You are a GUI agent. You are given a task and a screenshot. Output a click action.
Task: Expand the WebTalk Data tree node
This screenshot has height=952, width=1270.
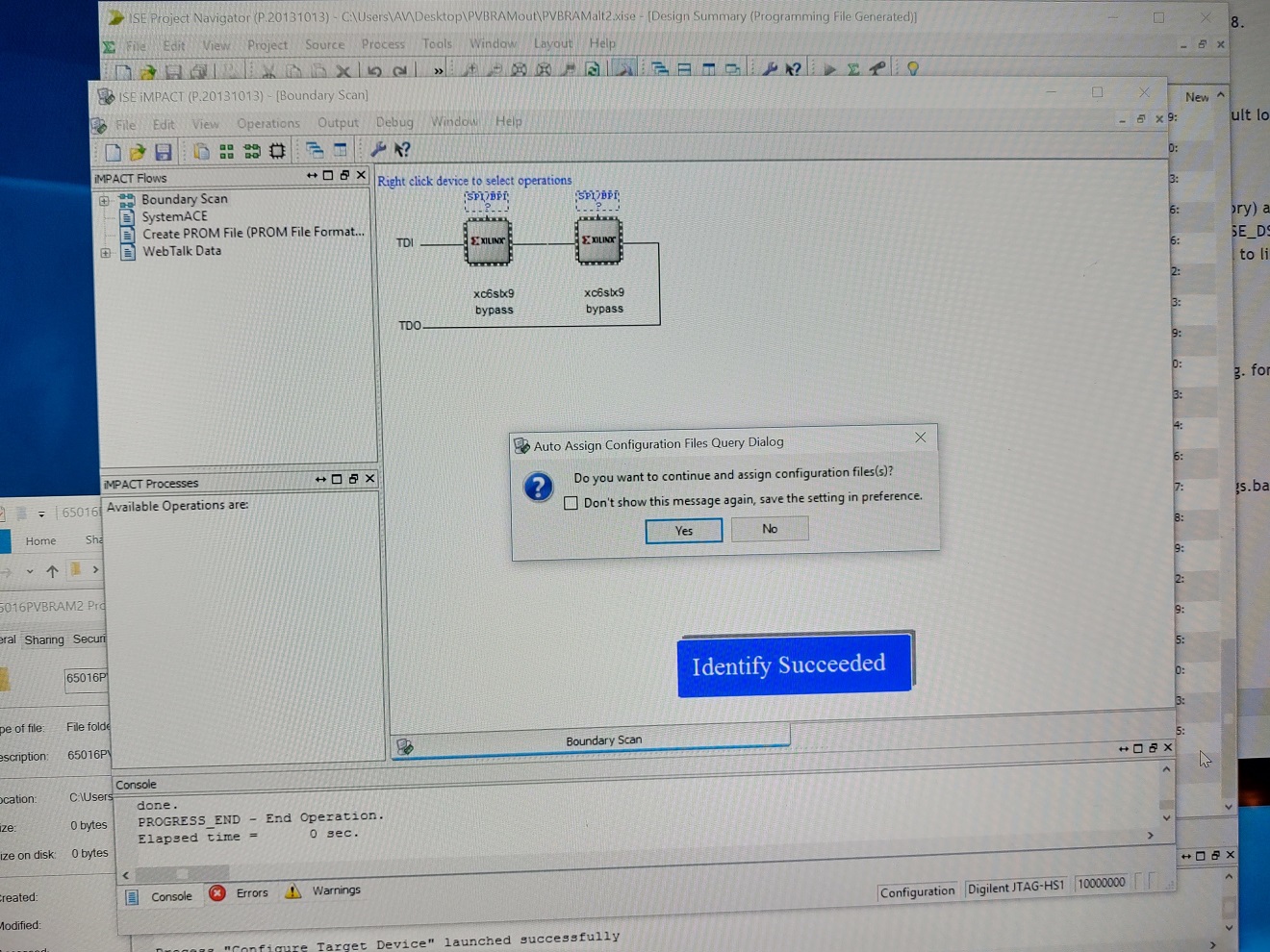(x=105, y=253)
